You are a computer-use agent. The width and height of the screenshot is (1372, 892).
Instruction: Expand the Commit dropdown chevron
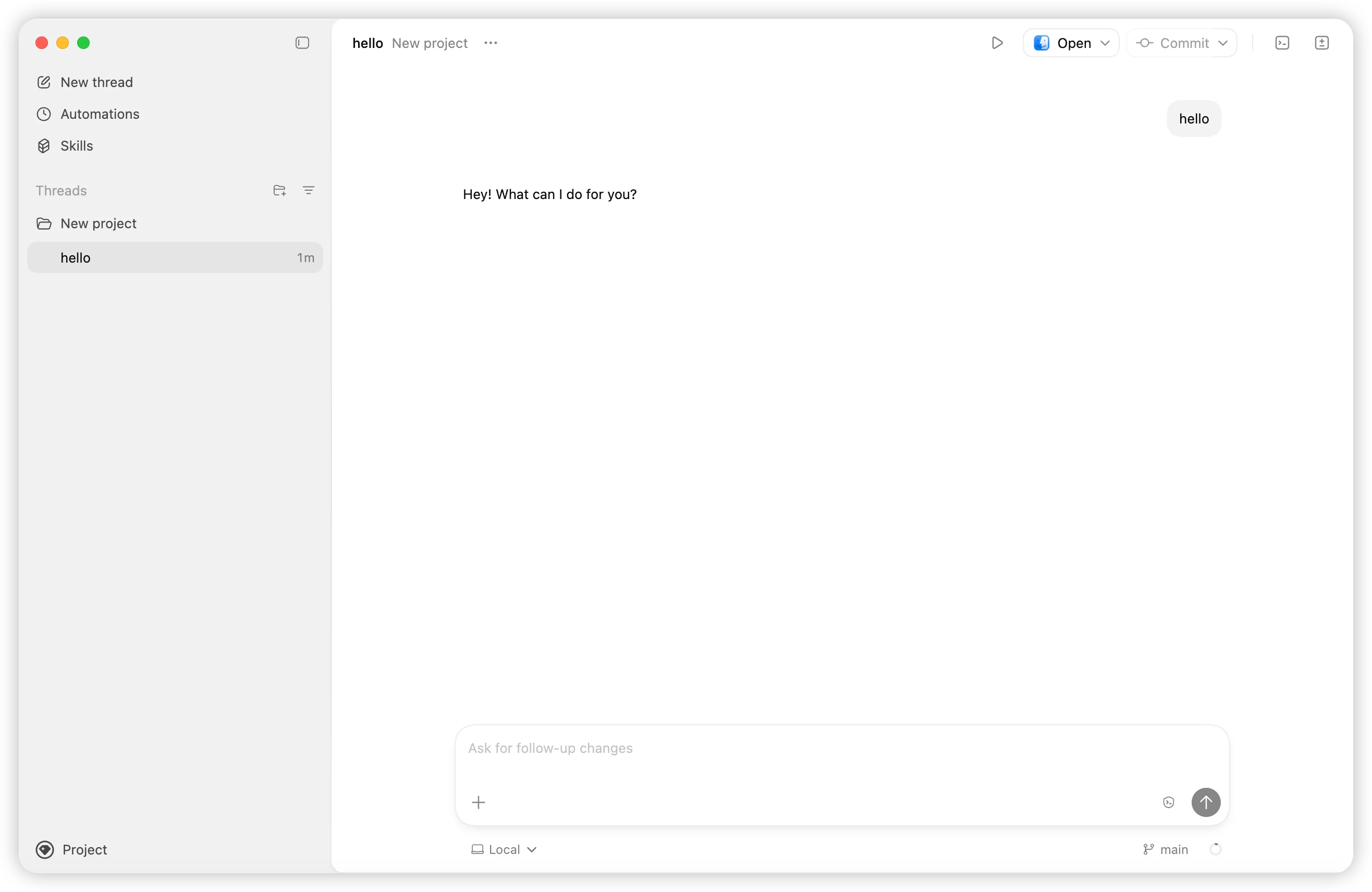tap(1223, 43)
